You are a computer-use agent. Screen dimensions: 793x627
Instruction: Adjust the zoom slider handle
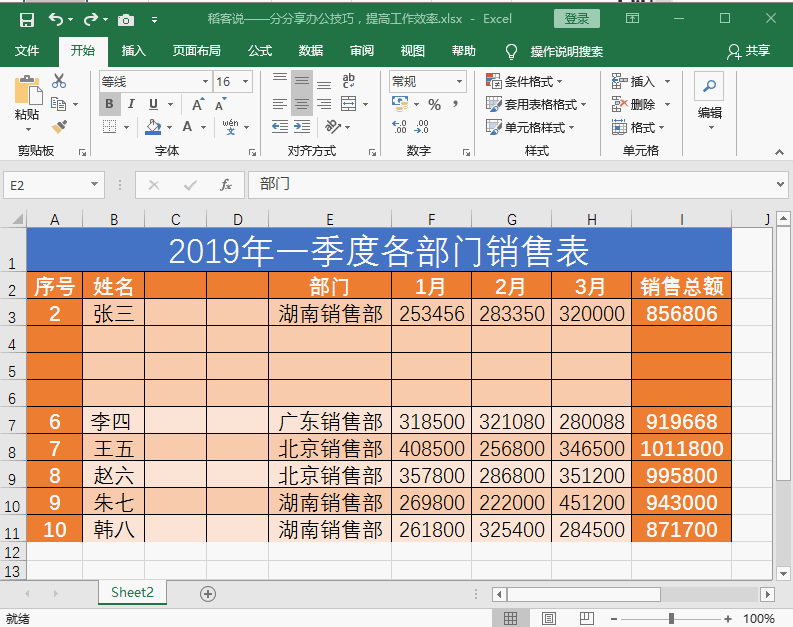[x=671, y=618]
